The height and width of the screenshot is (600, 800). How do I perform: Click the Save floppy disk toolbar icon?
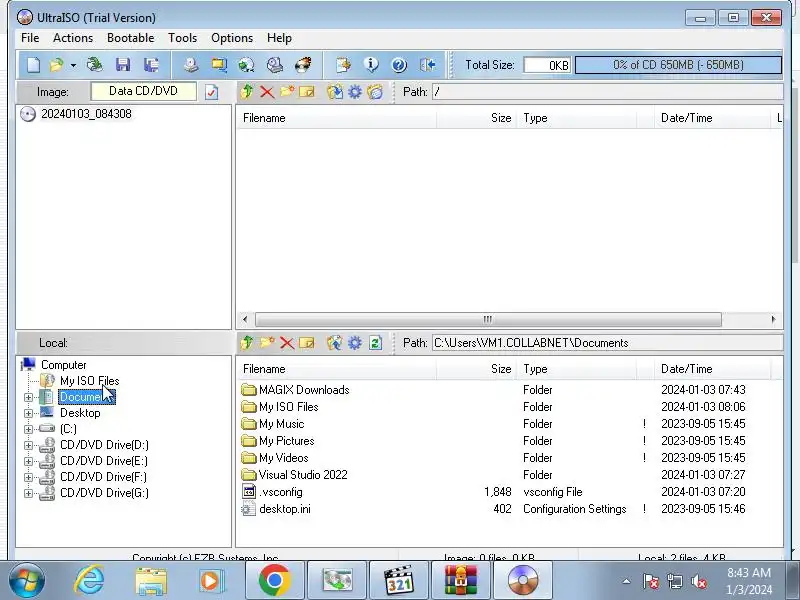(x=123, y=65)
